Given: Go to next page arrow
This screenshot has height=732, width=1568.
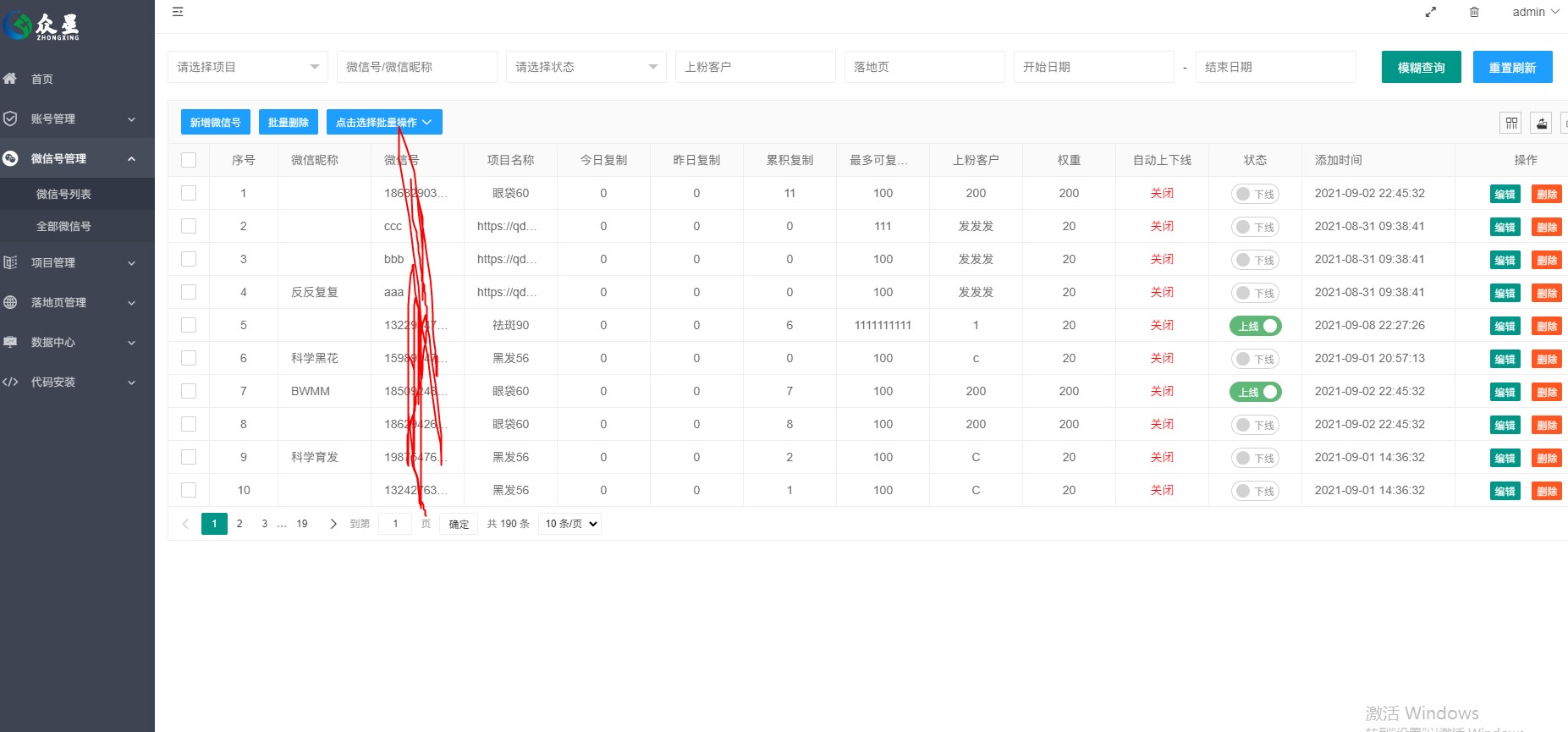Looking at the screenshot, I should point(333,524).
